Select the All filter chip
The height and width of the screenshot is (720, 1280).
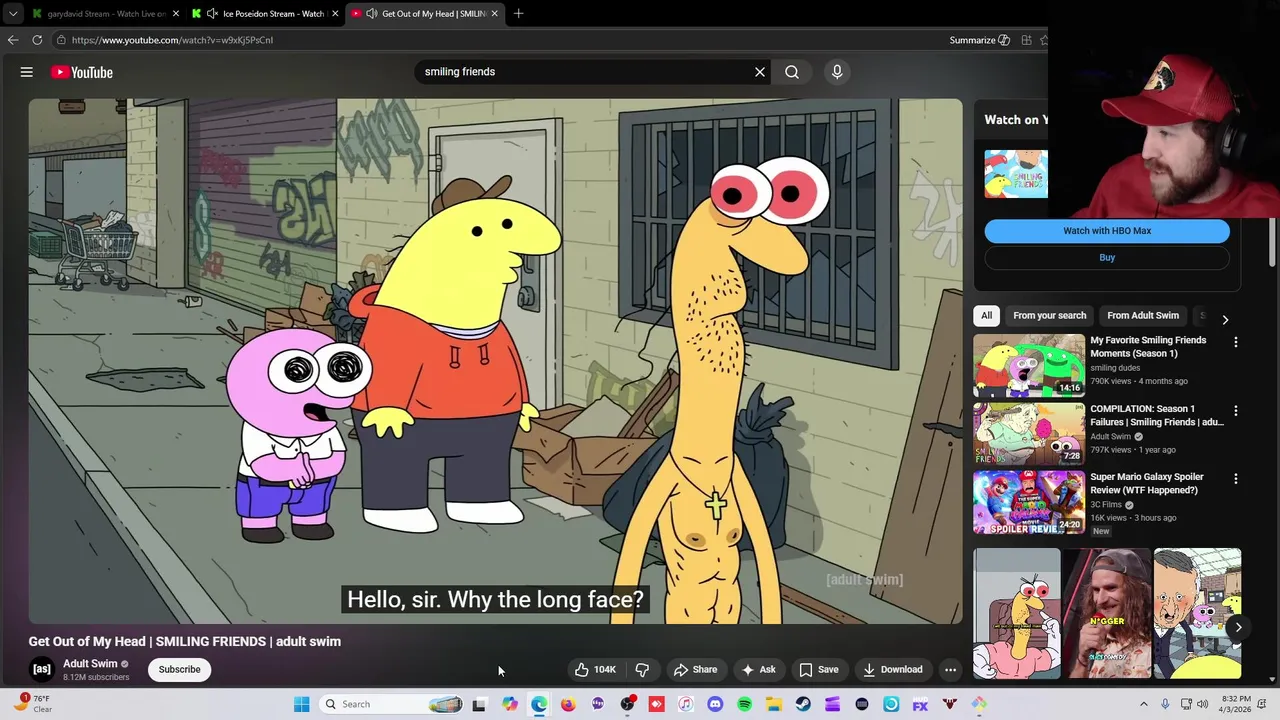[987, 316]
